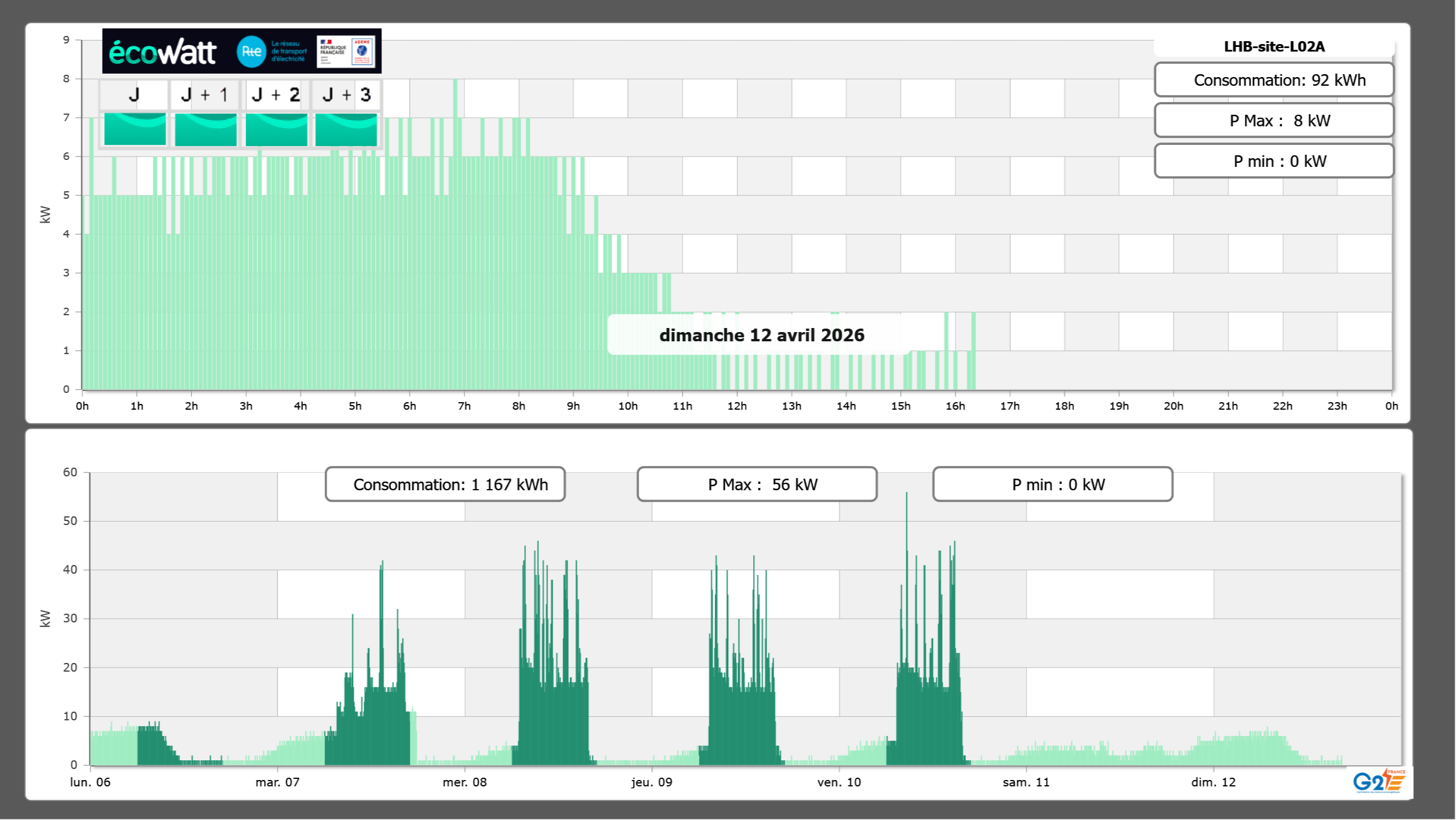This screenshot has height=820, width=1456.
Task: Click the Rte round blue logo
Action: [x=251, y=52]
